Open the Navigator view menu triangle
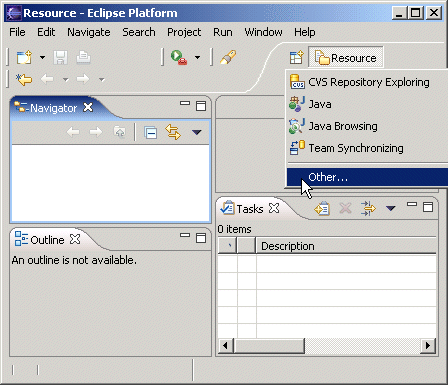This screenshot has height=385, width=448. click(x=197, y=132)
